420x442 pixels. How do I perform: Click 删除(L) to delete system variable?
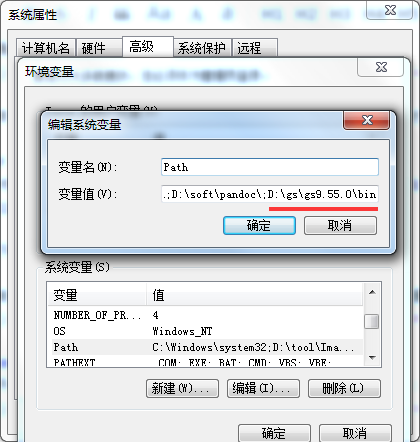point(344,388)
